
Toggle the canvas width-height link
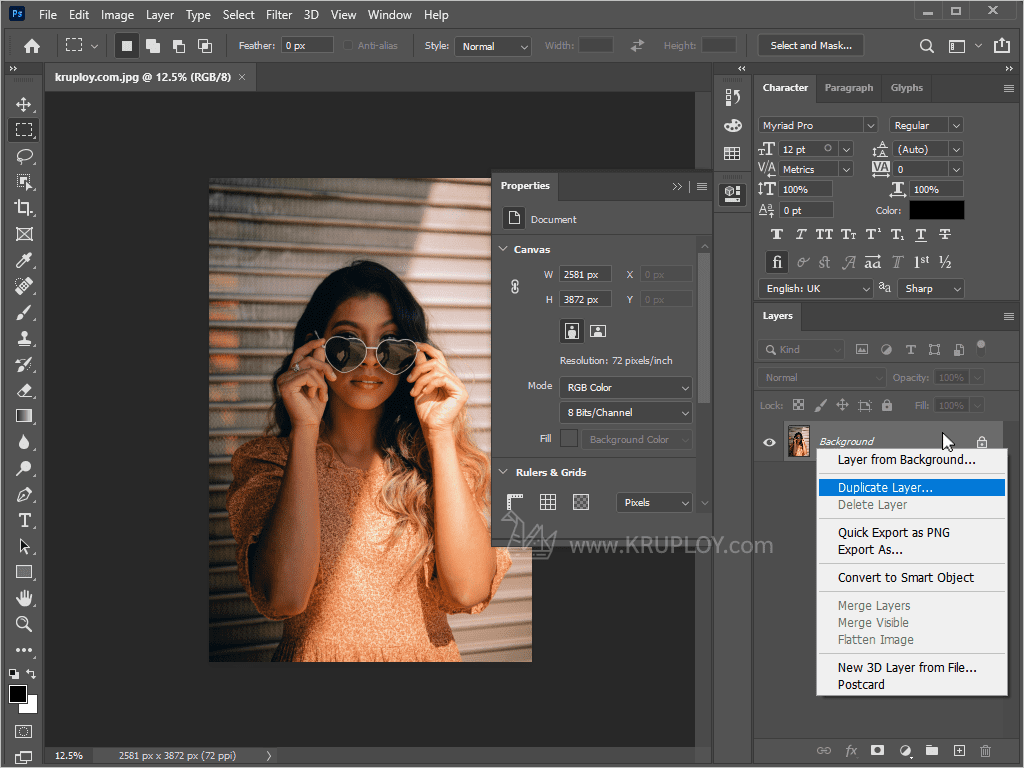515,287
